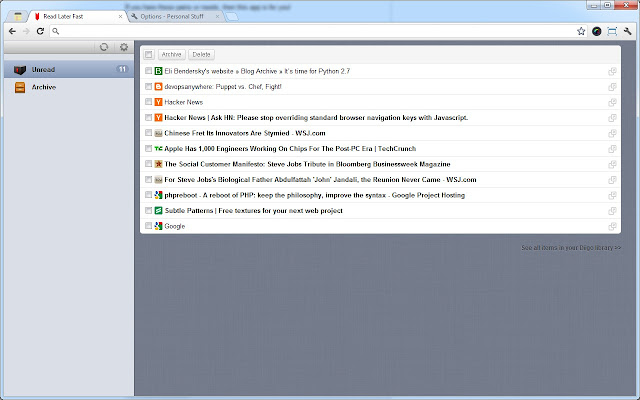640x400 pixels.
Task: Check the plain Hacker News item
Action: pos(148,102)
